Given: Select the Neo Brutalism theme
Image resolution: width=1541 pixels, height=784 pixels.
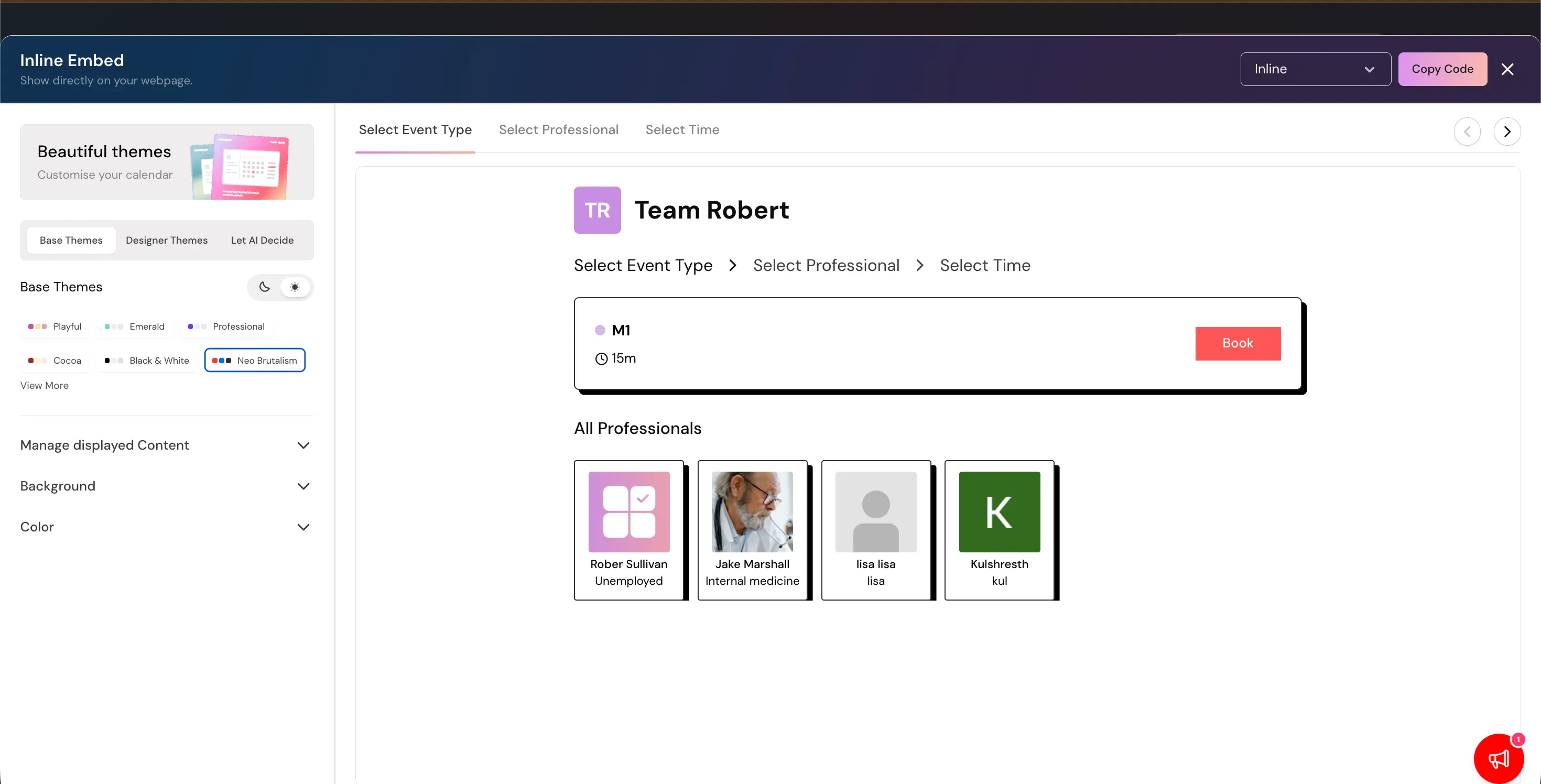Looking at the screenshot, I should (x=255, y=360).
